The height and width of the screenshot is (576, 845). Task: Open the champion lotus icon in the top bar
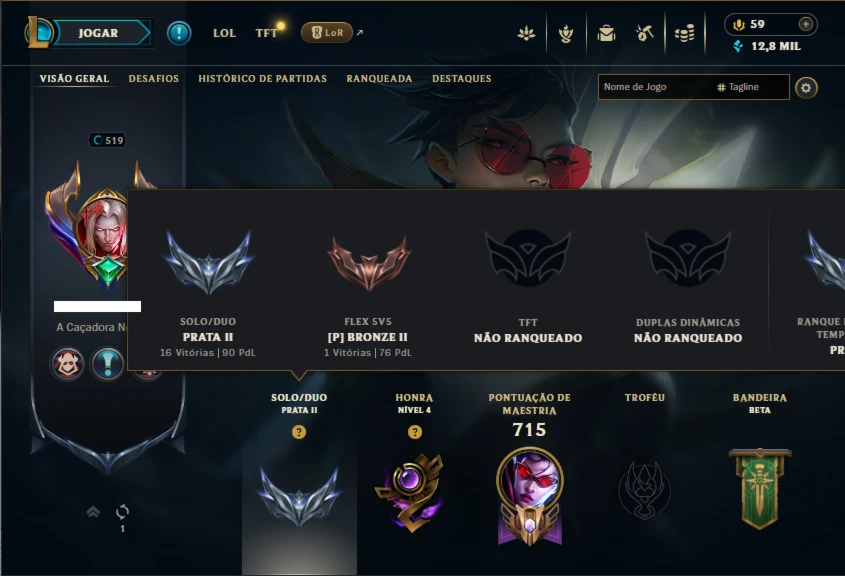(x=526, y=33)
